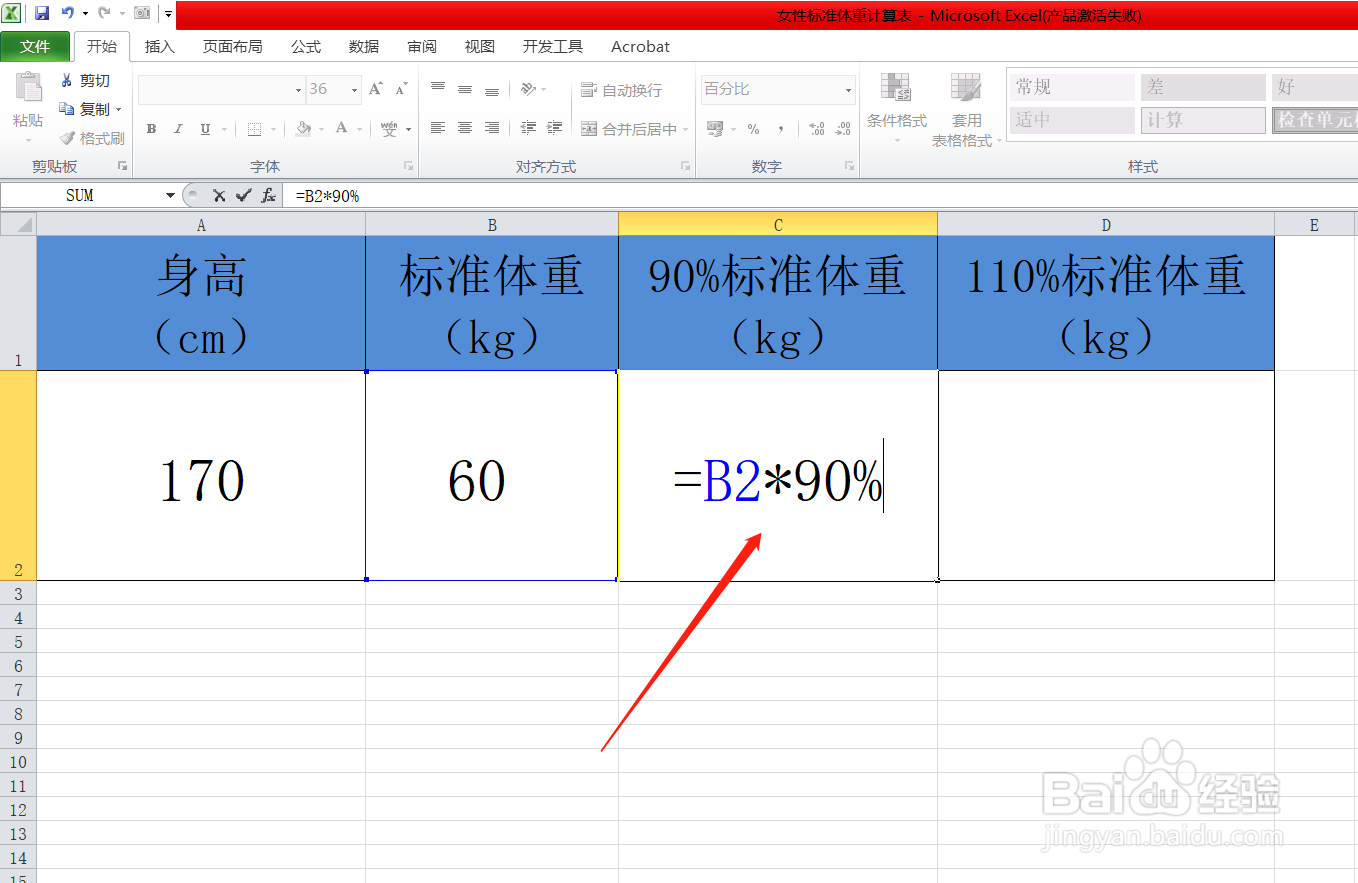Open the Font Color dropdown arrow
The image size is (1358, 883).
pyautogui.click(x=360, y=129)
